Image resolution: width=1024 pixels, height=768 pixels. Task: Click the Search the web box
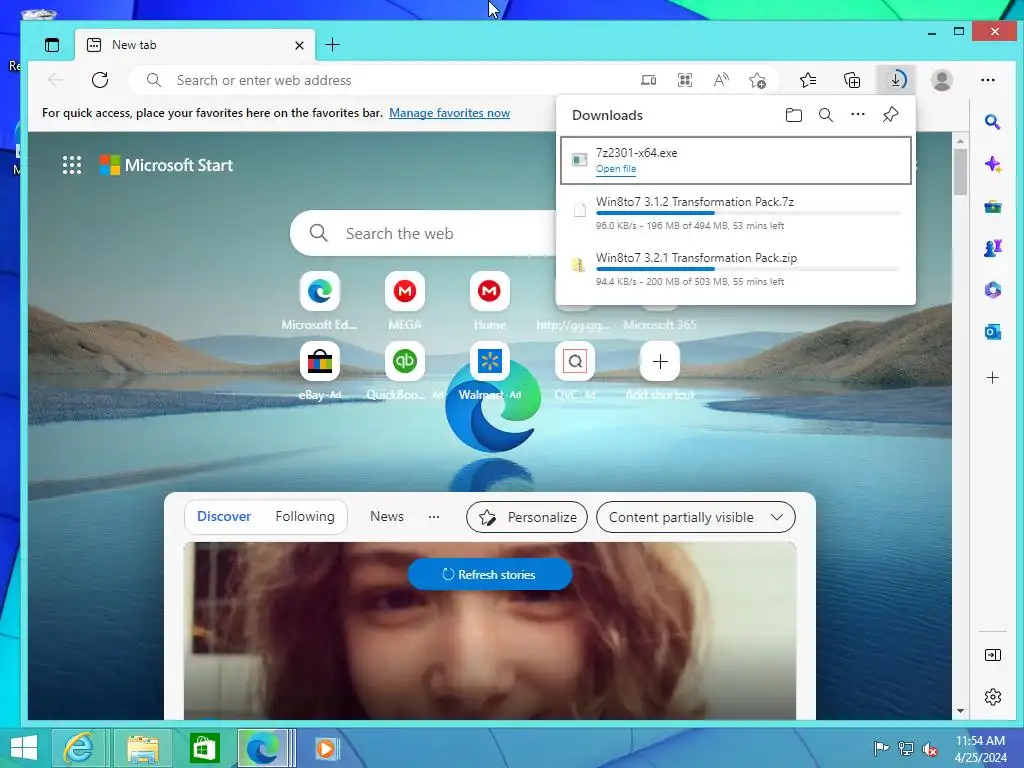[423, 233]
